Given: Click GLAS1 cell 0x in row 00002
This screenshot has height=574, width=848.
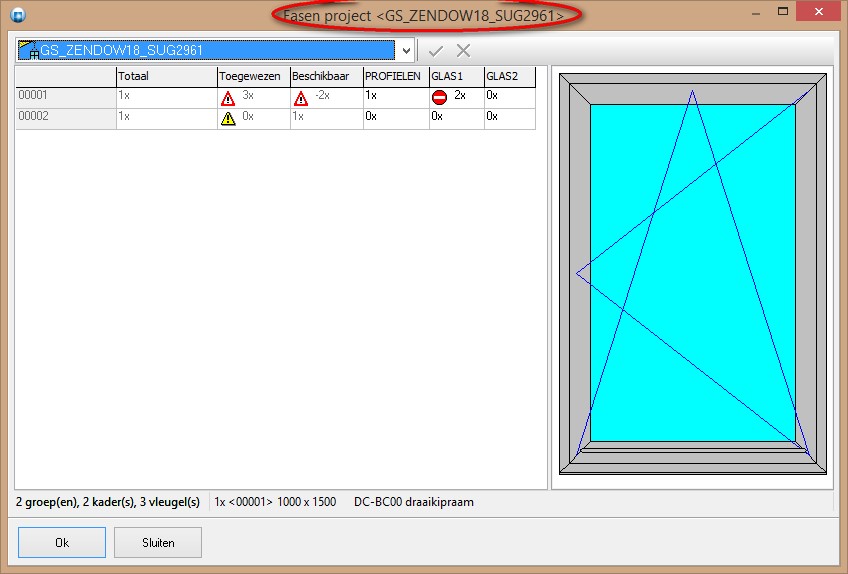Looking at the screenshot, I should coord(457,118).
